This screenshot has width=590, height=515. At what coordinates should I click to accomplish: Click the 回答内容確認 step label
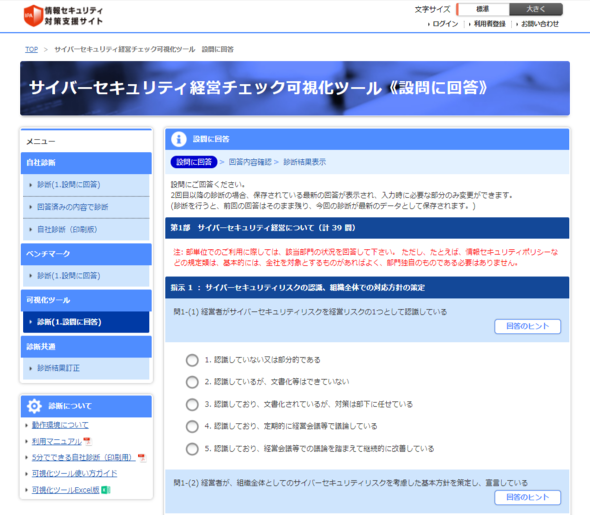pos(250,162)
